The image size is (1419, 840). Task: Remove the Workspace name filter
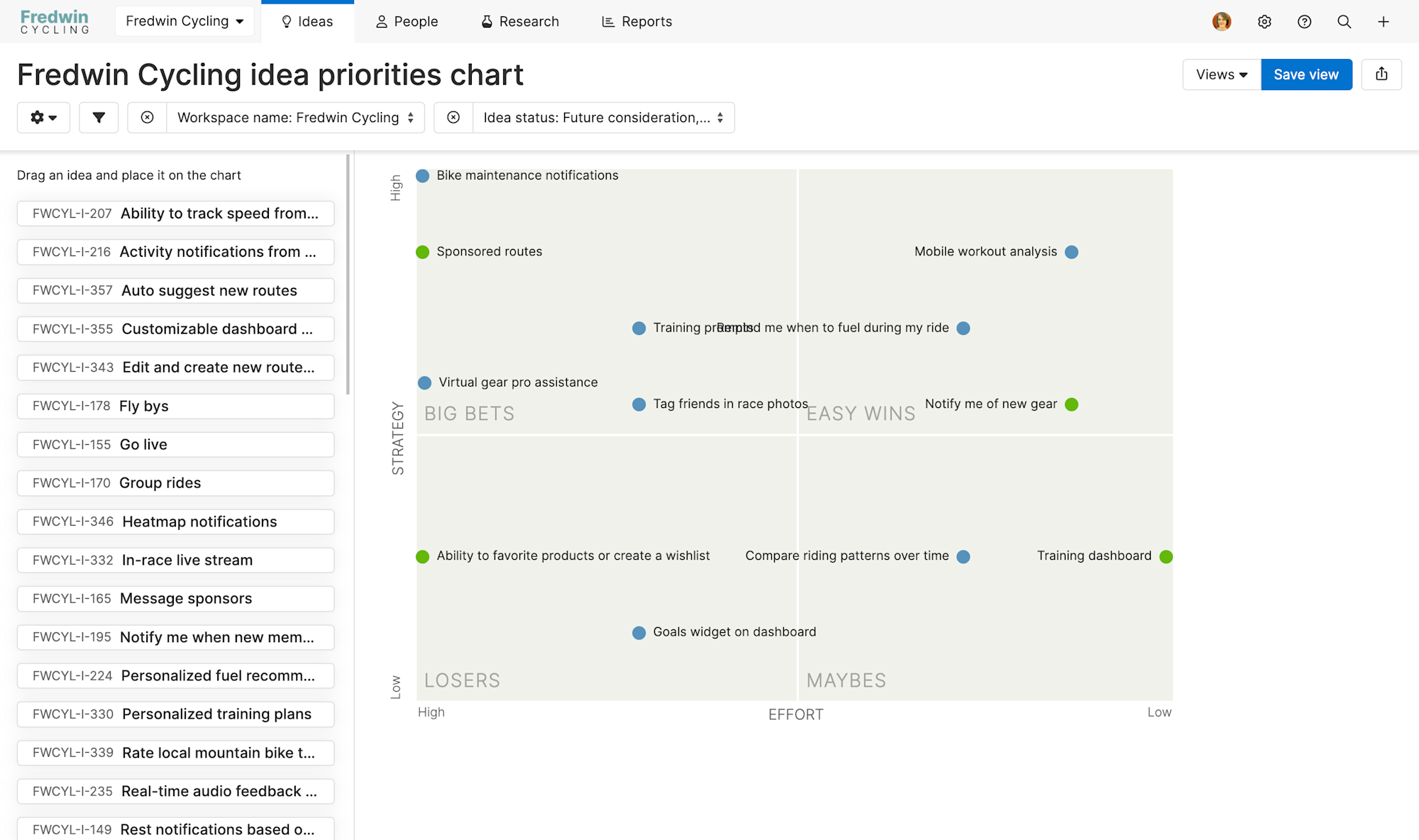(x=147, y=118)
